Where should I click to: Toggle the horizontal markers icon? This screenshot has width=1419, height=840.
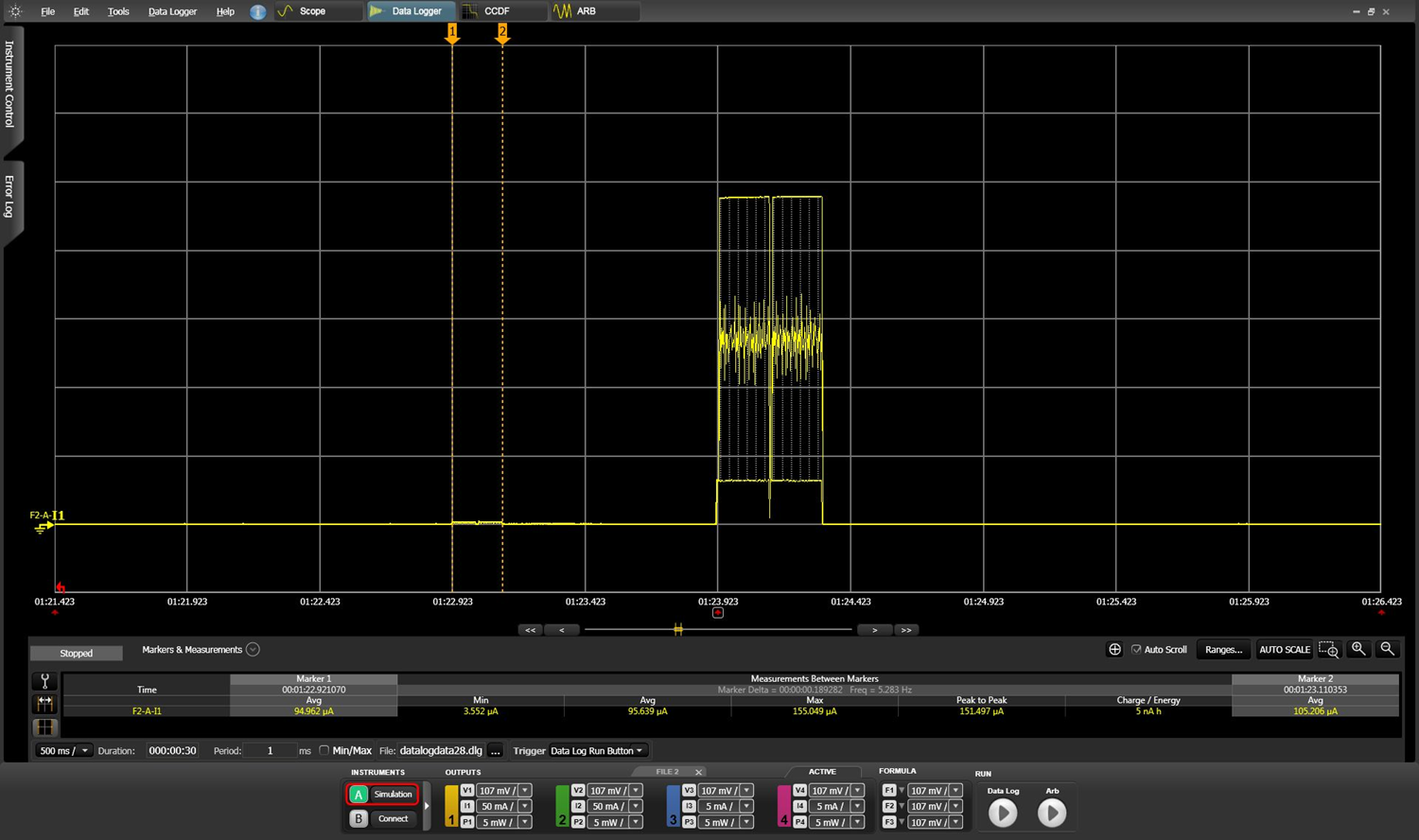tap(44, 704)
